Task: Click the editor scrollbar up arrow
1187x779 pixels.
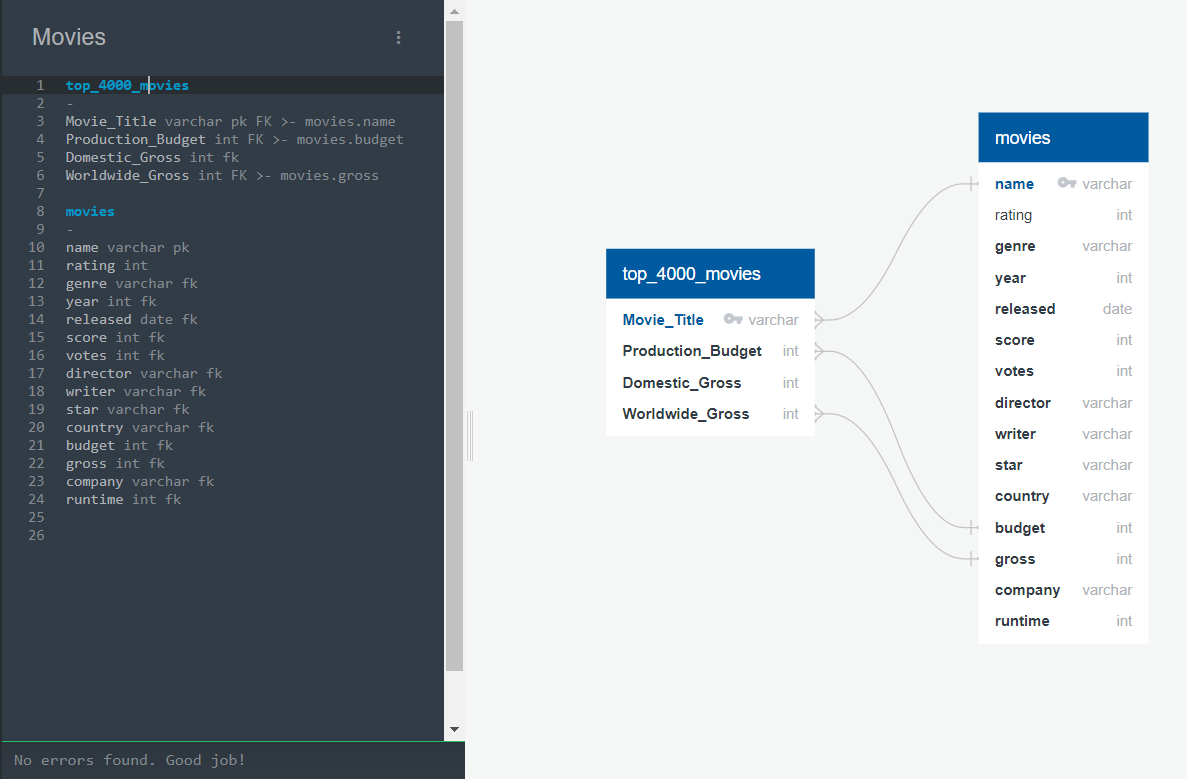Action: [x=454, y=11]
